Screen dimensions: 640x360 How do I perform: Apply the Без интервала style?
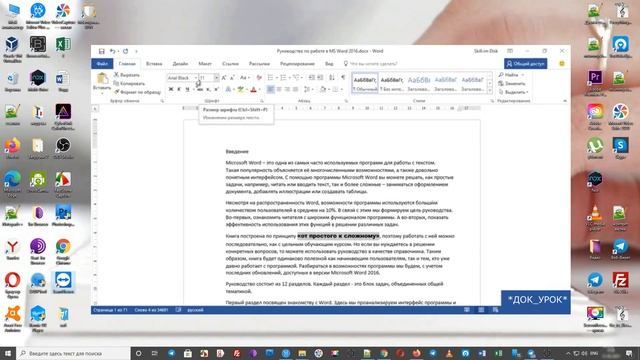(391, 83)
